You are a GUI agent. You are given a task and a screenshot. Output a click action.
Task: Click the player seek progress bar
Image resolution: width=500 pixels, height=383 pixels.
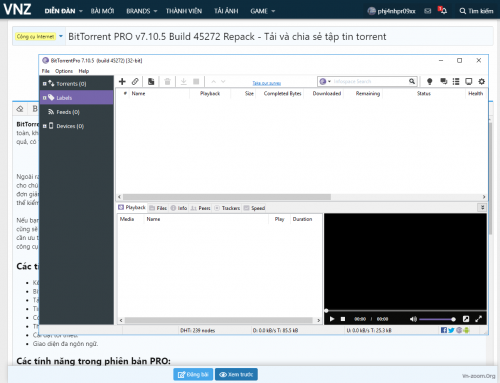click(405, 311)
